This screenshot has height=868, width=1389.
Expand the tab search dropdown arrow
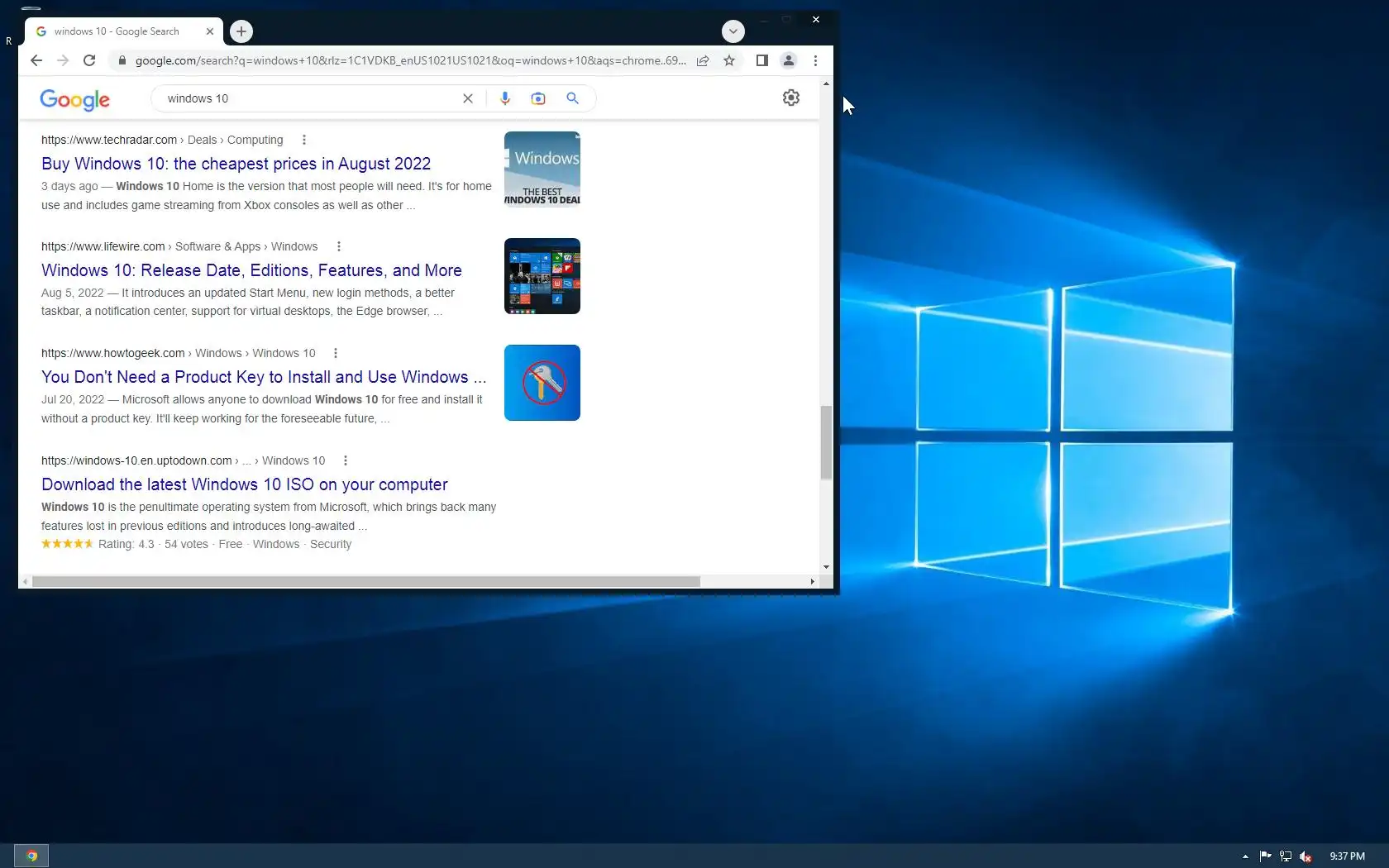pos(733,31)
